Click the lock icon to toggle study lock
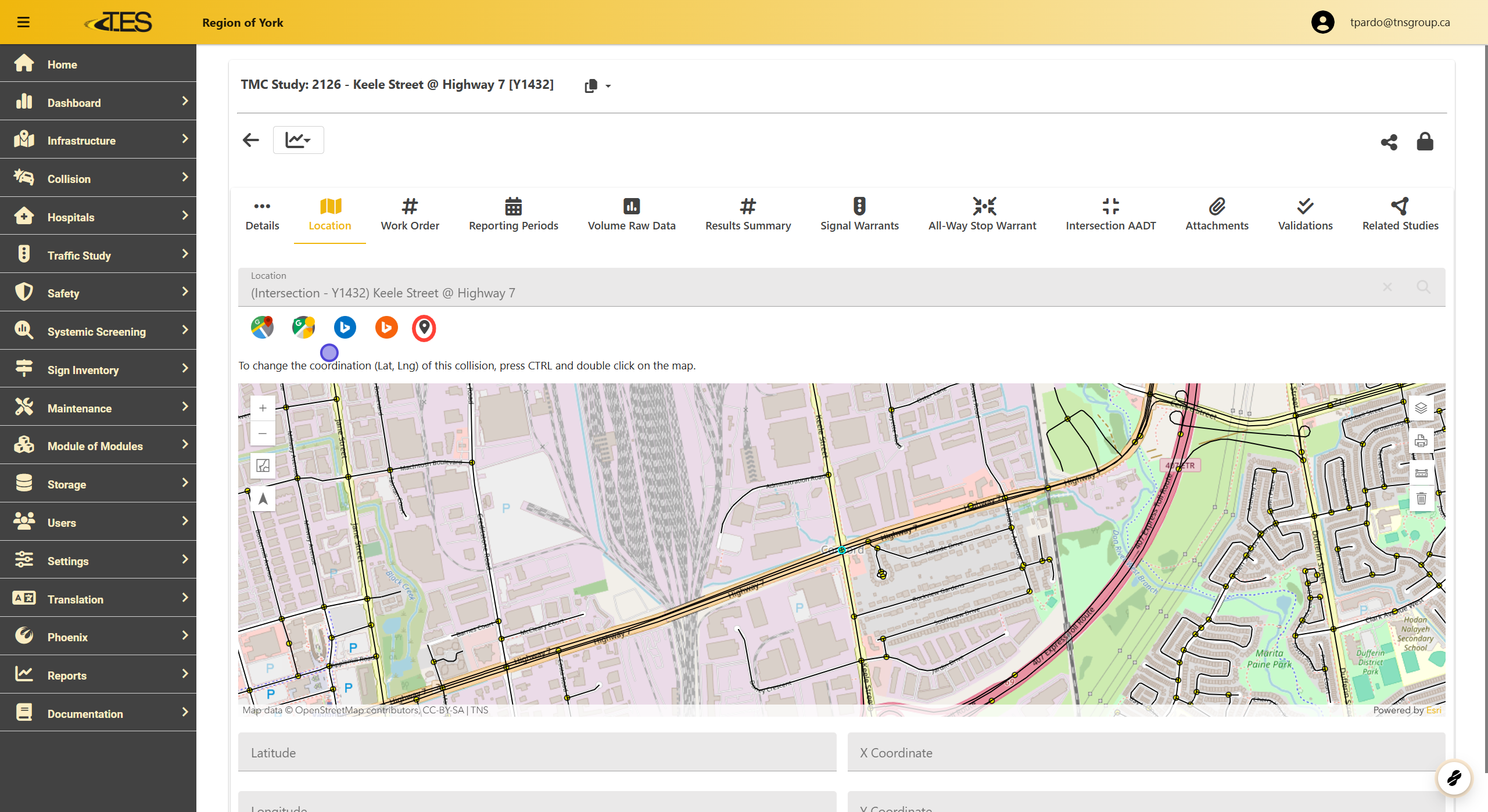This screenshot has width=1488, height=812. [1425, 141]
